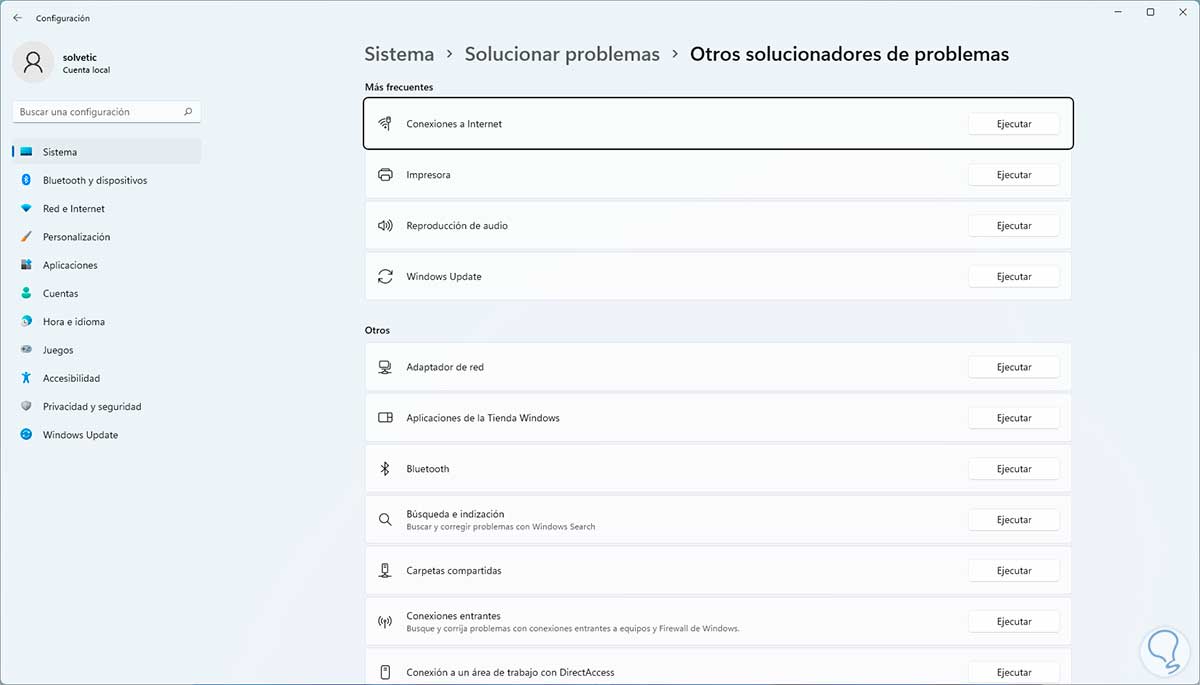This screenshot has width=1200, height=685.
Task: Run the Conexiones a Internet troubleshooter
Action: 1013,124
